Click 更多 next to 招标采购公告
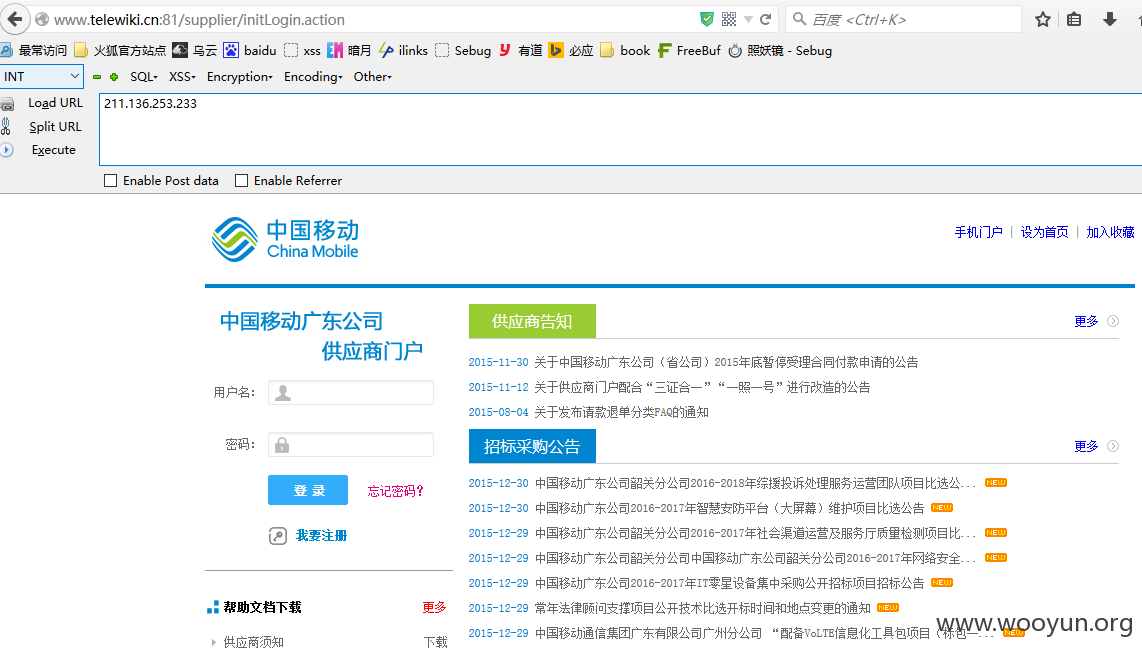Screen dimensions: 1142x652 (1087, 446)
